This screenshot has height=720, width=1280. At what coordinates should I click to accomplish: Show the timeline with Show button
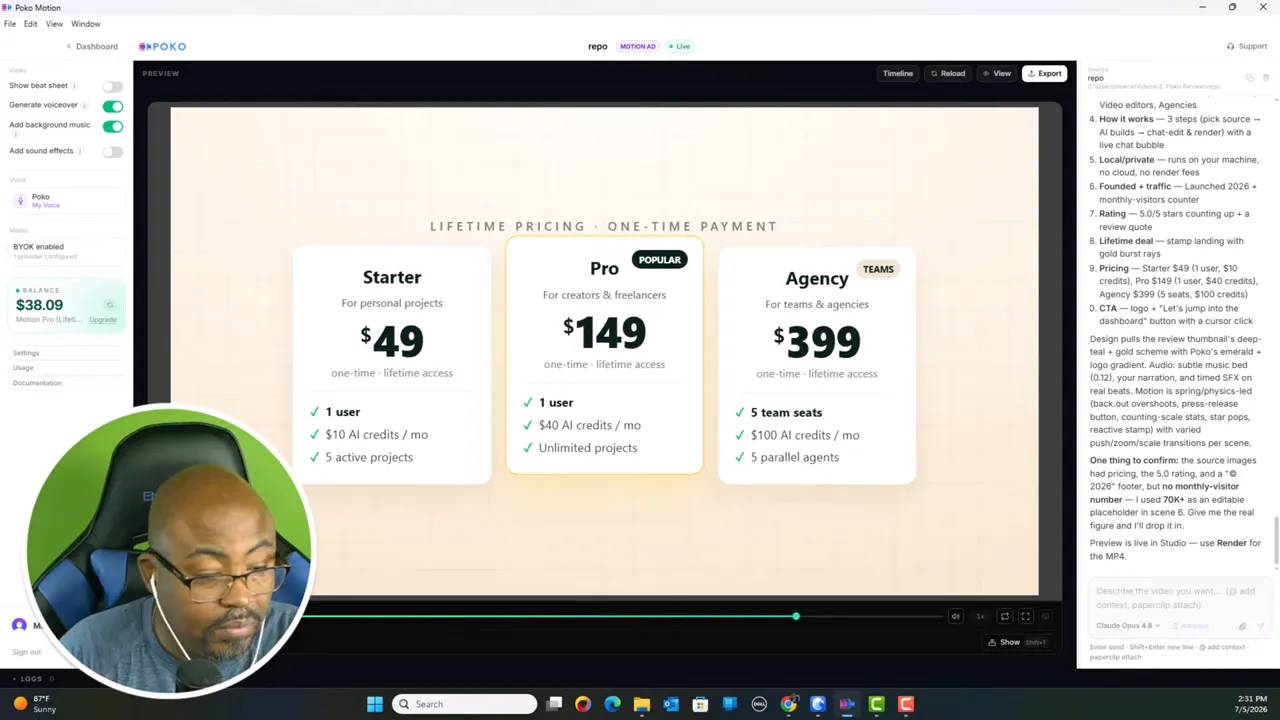pyautogui.click(x=1017, y=643)
